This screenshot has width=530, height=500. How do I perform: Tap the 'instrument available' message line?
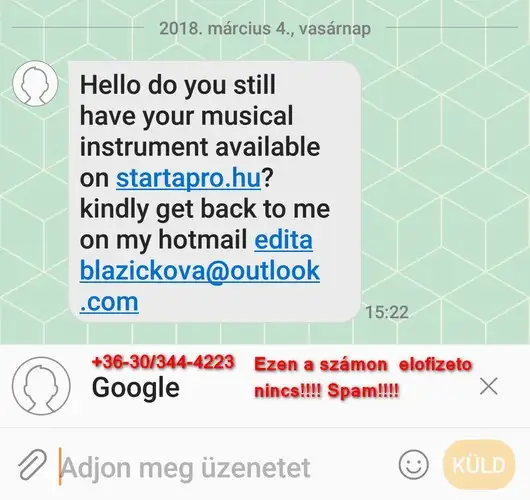point(200,147)
